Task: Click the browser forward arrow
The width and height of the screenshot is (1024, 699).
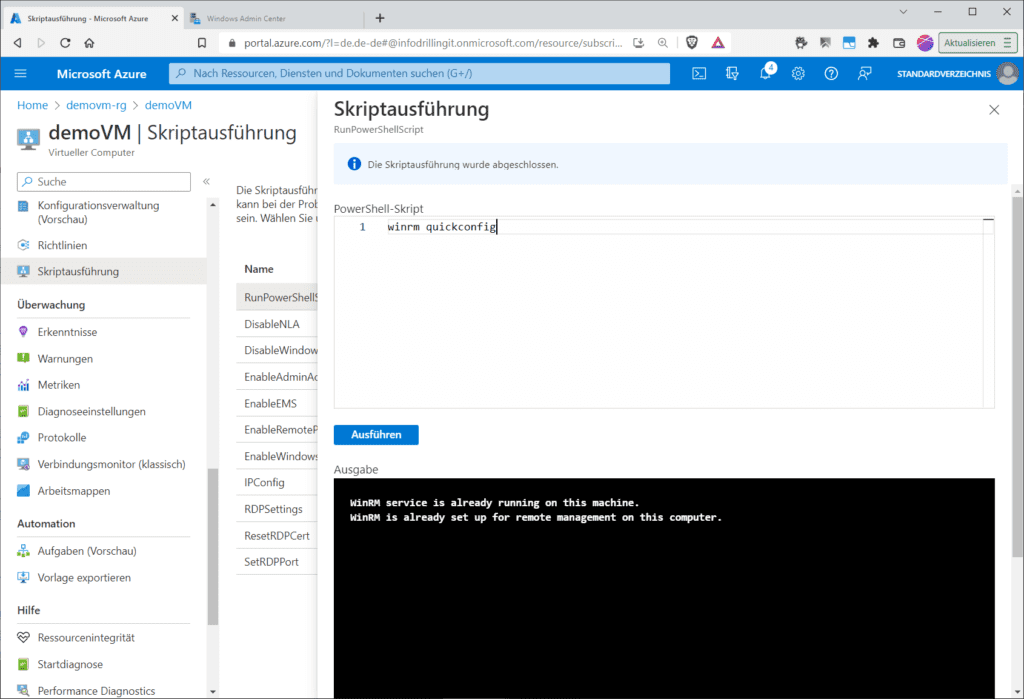Action: (41, 43)
